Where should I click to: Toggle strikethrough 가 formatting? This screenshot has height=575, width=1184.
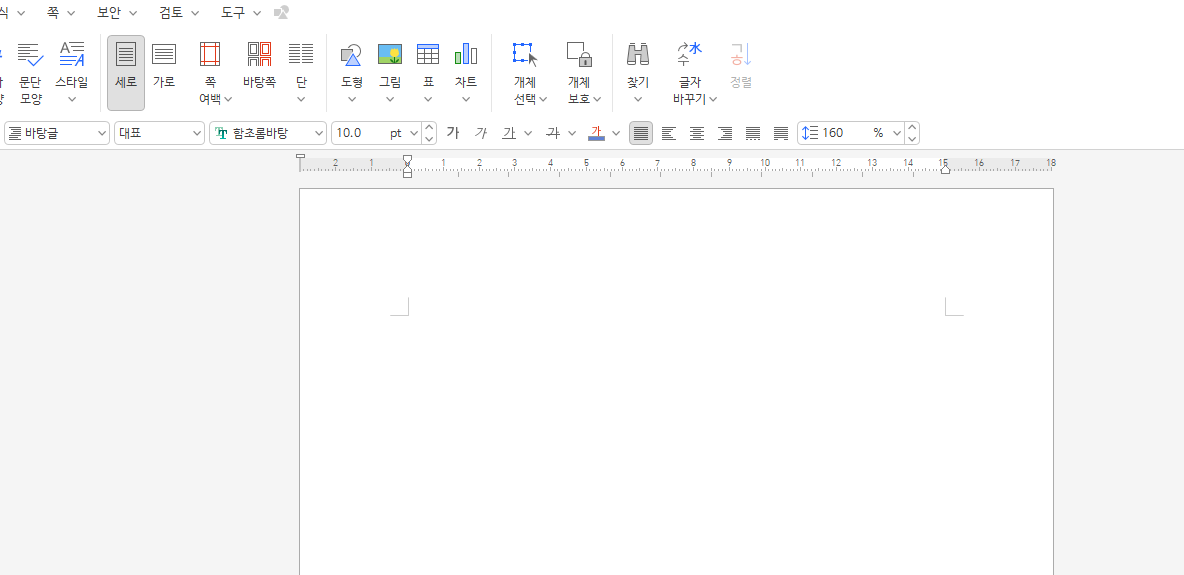click(553, 133)
